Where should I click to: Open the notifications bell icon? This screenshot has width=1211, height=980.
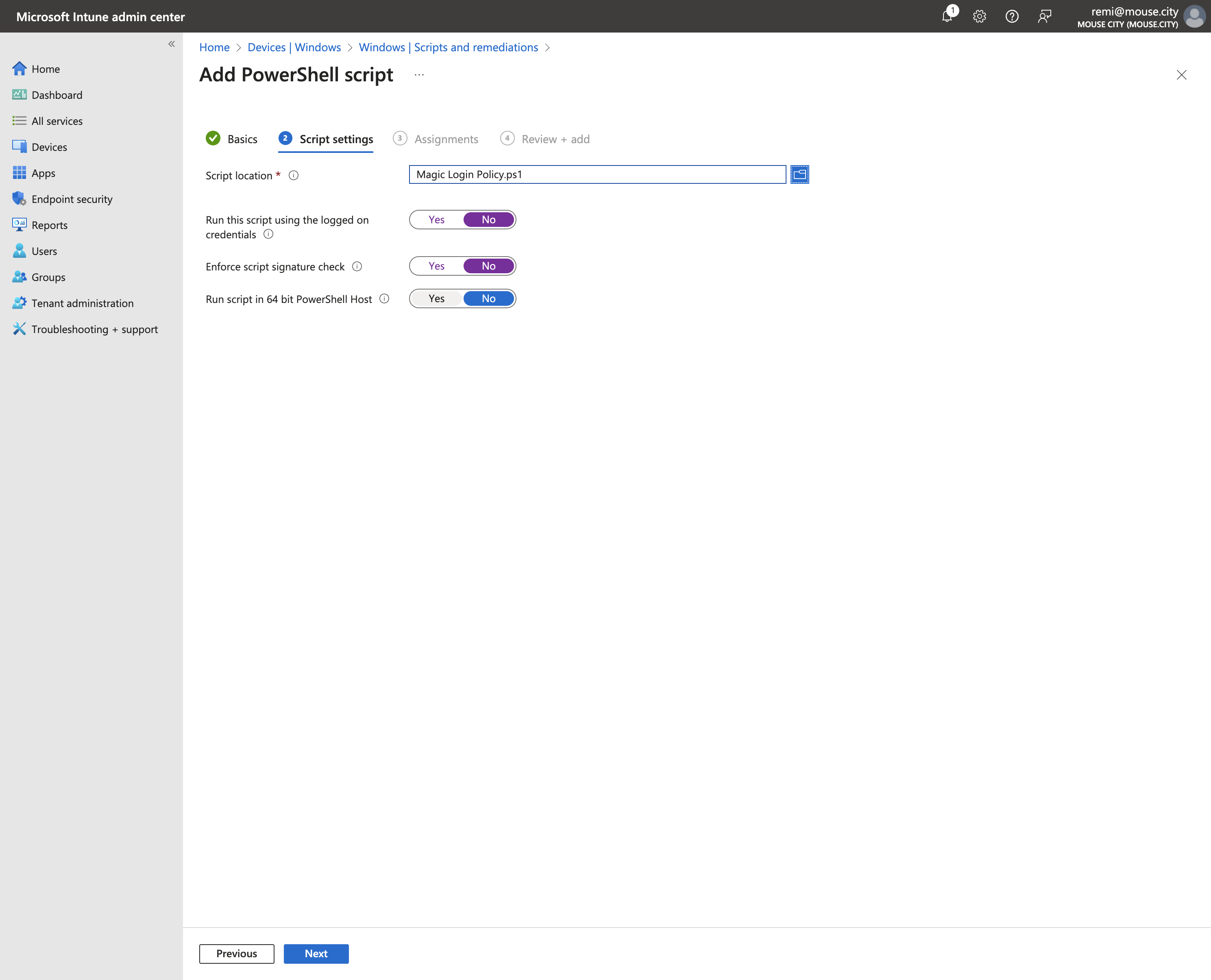coord(947,16)
